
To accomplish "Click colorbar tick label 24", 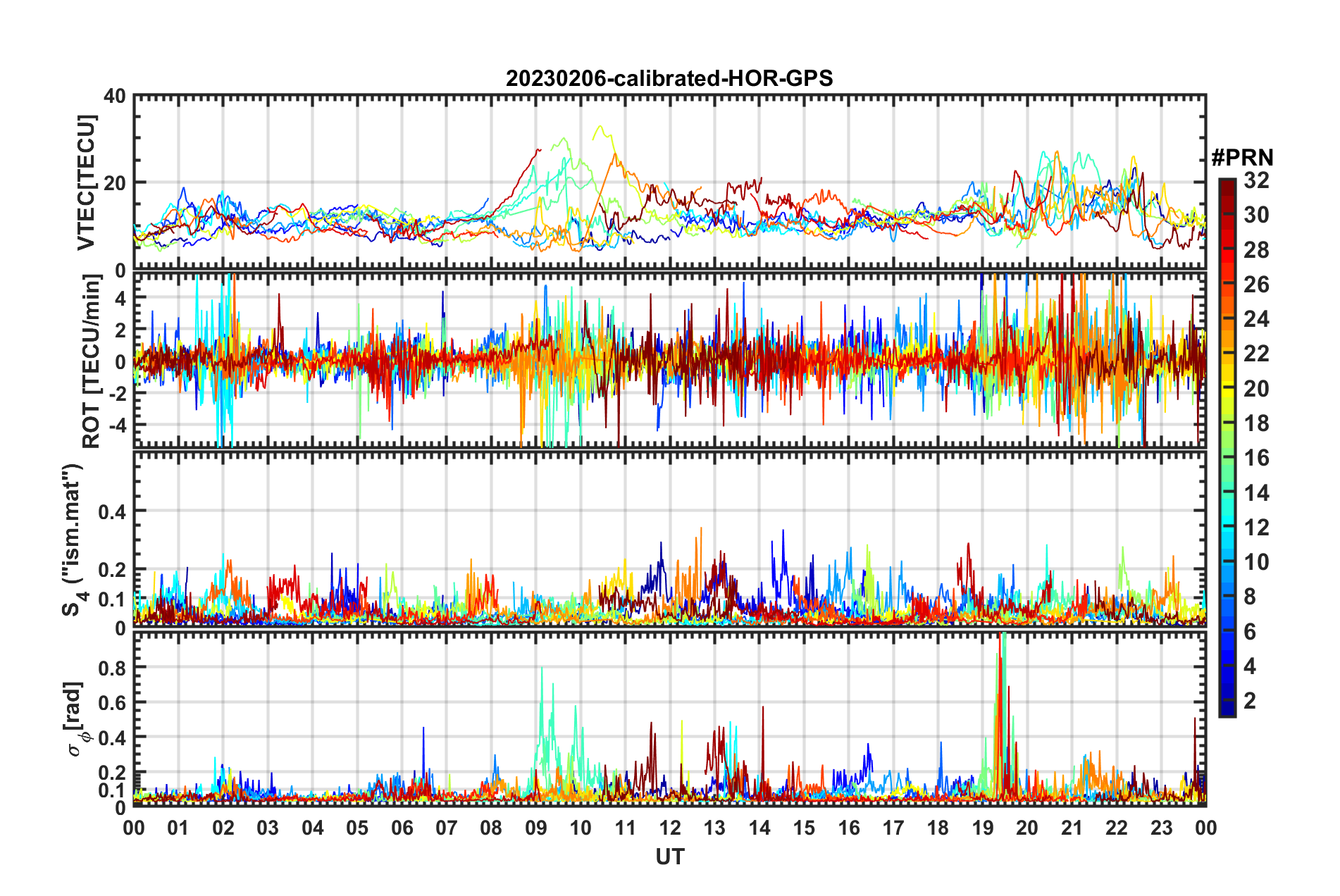I will 1256,319.
